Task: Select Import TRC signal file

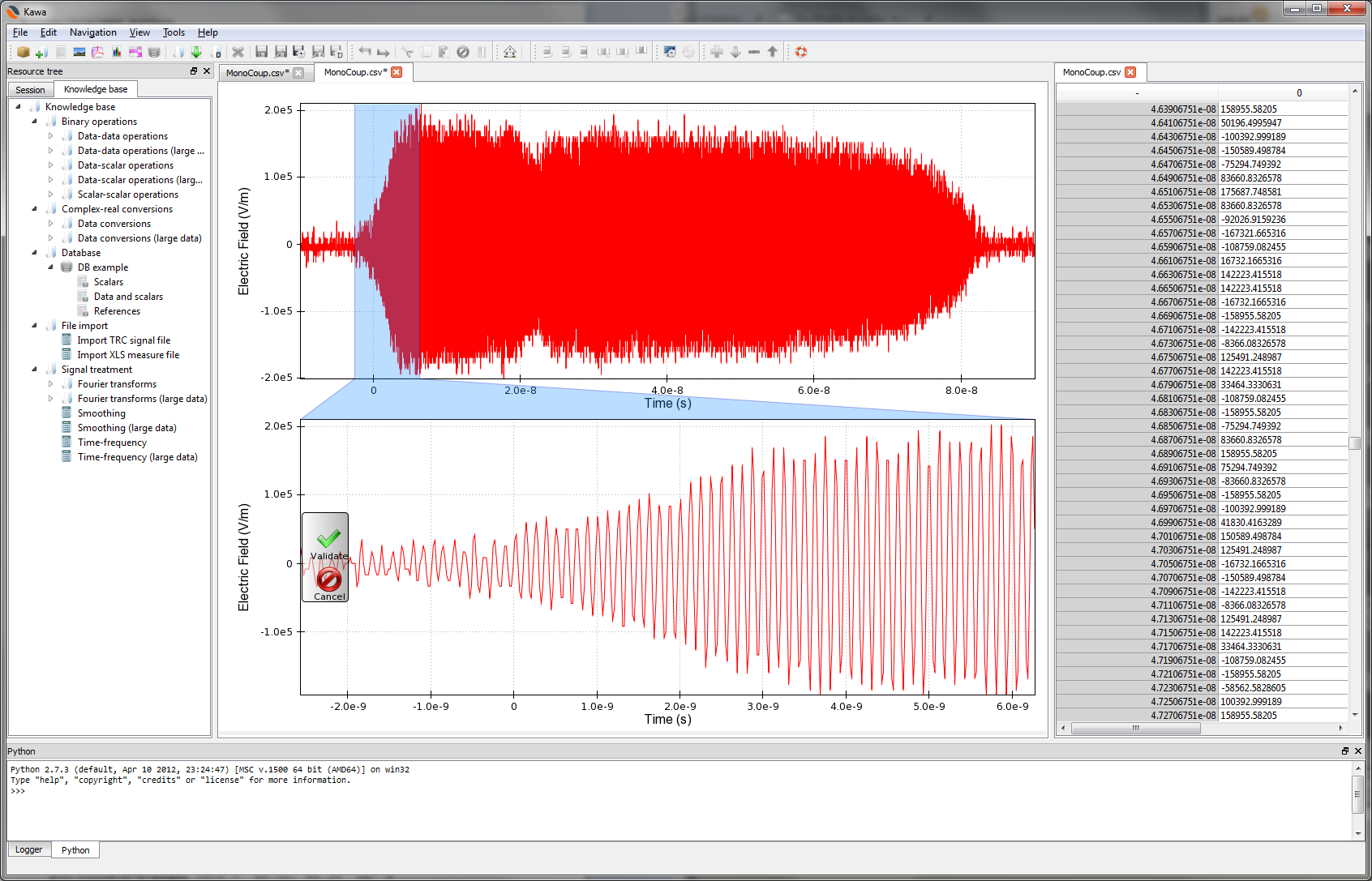Action: (123, 340)
